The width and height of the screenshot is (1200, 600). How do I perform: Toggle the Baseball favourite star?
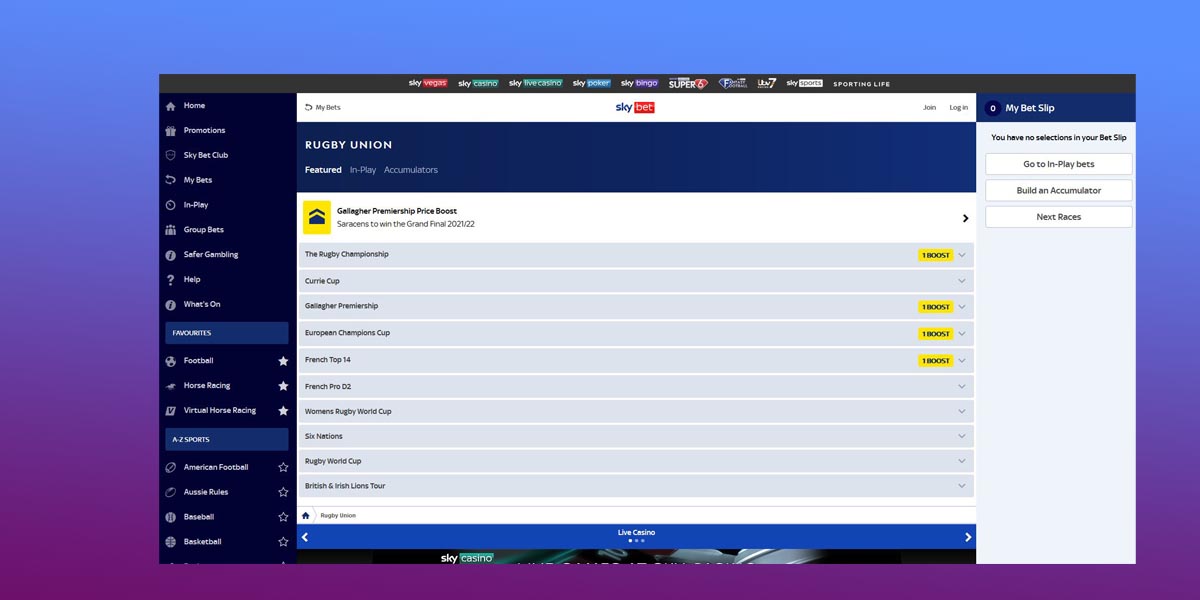pyautogui.click(x=283, y=517)
